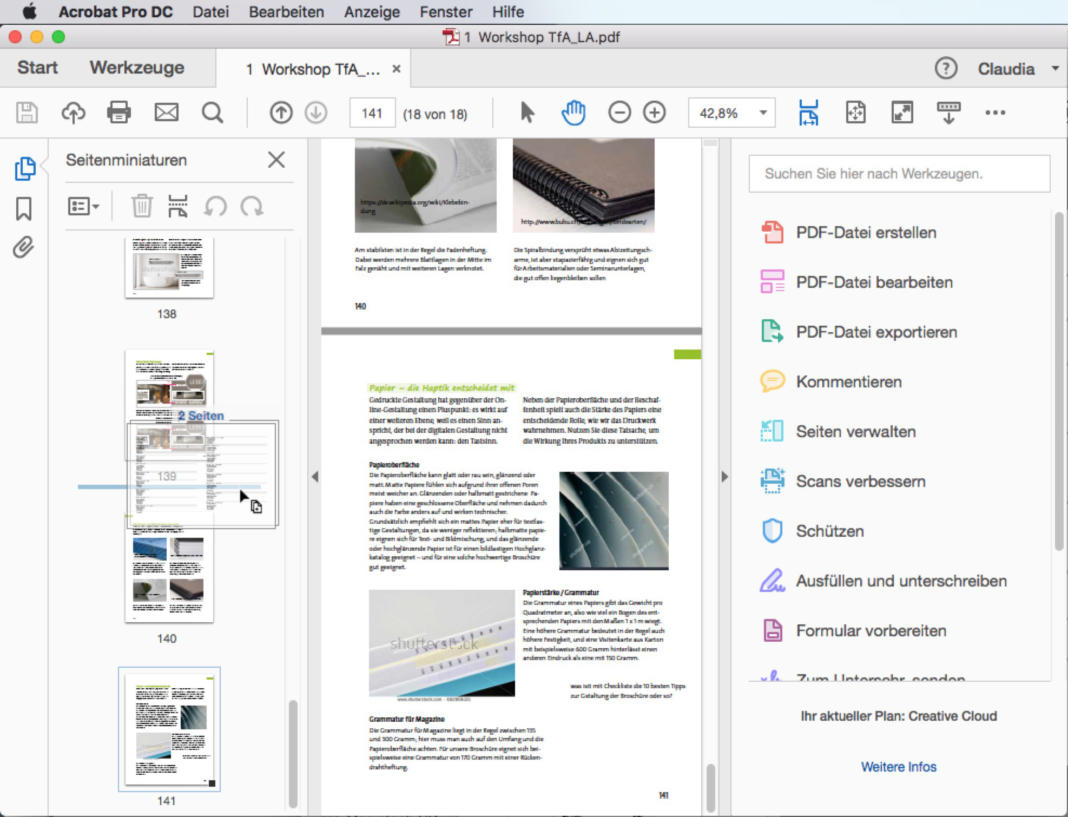
Task: Rotate pages counterclockwise
Action: click(215, 206)
